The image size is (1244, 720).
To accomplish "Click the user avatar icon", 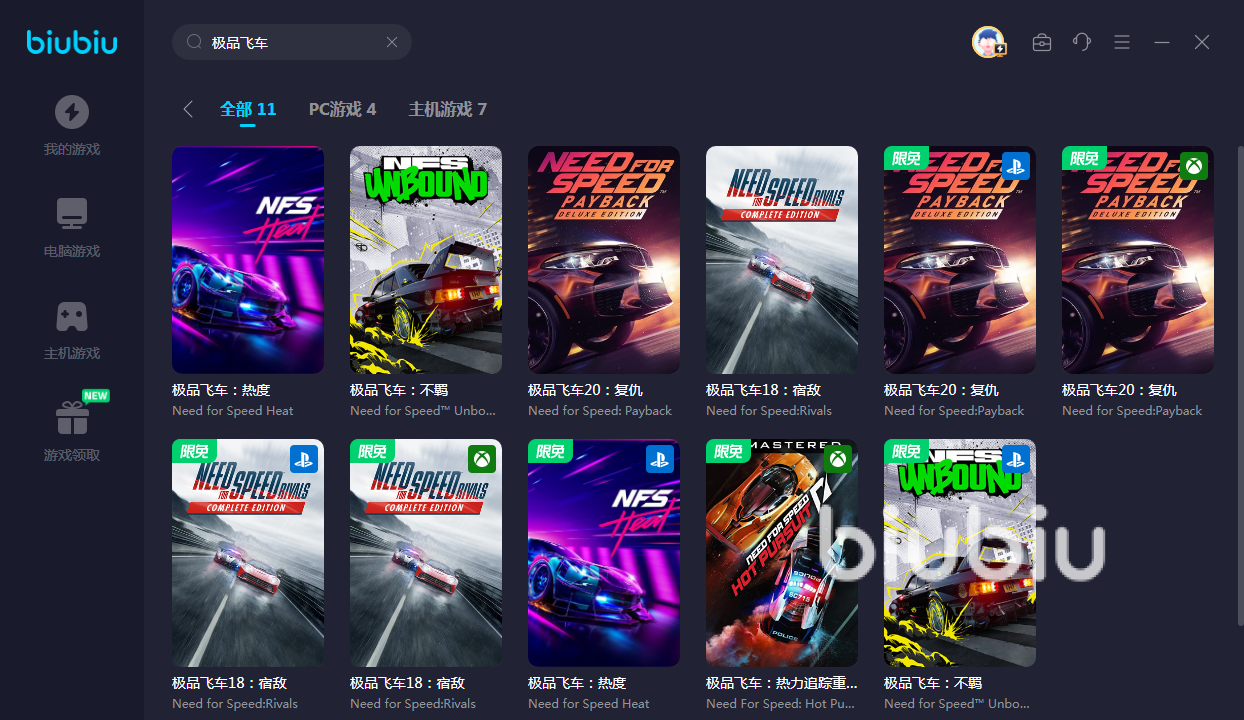I will pyautogui.click(x=988, y=42).
